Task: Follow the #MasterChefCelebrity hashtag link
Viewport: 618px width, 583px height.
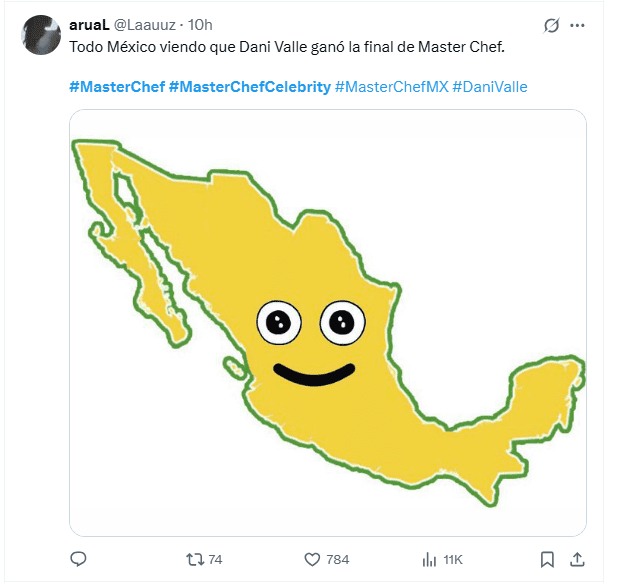Action: click(x=250, y=87)
